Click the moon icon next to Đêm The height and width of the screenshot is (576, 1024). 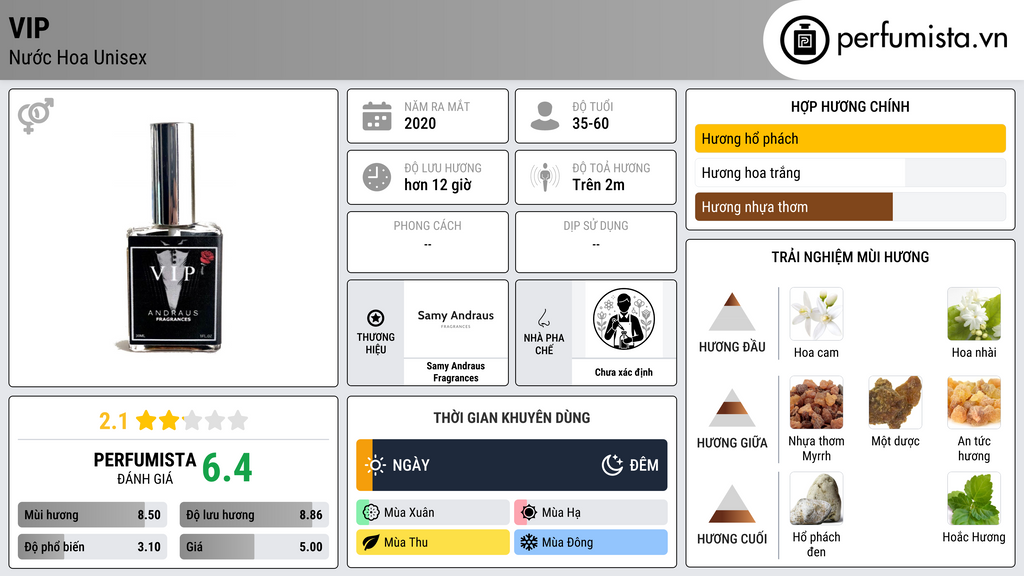click(x=612, y=465)
